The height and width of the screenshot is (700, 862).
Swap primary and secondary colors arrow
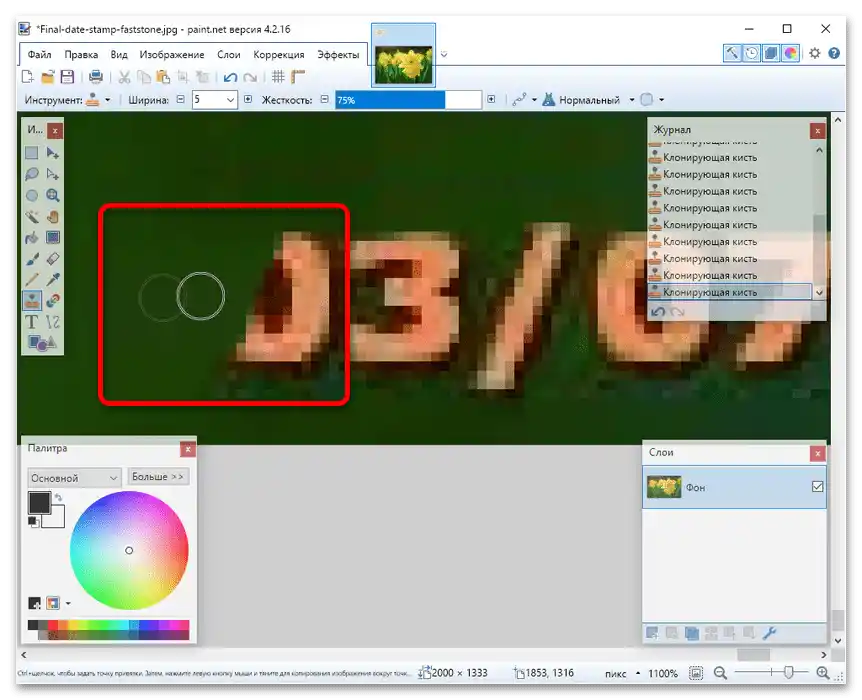click(x=58, y=498)
